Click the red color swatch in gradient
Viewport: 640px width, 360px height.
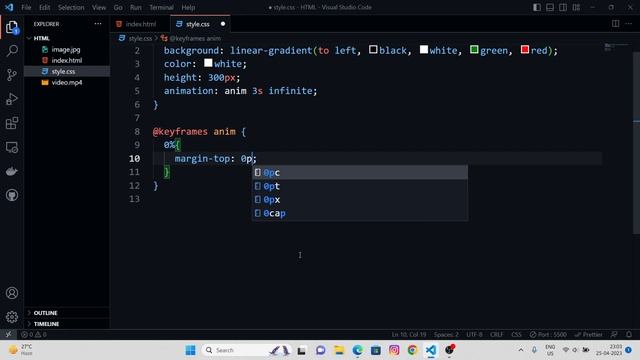pos(525,50)
